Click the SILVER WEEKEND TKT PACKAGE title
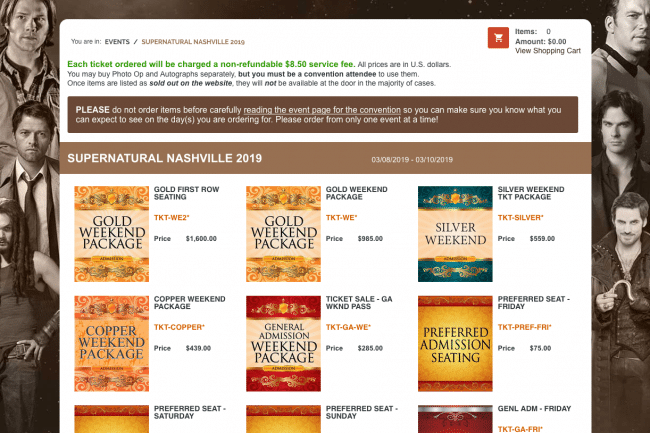The height and width of the screenshot is (433, 650). click(x=531, y=194)
